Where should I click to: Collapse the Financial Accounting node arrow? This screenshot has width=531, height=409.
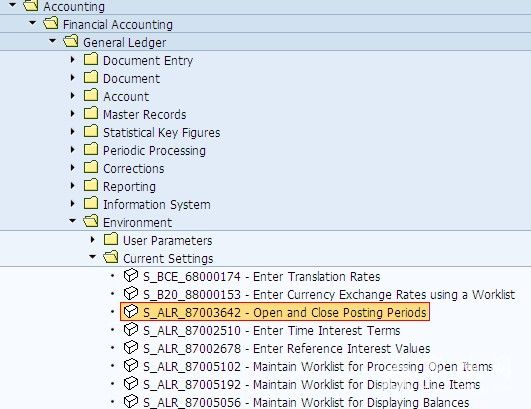[33, 23]
